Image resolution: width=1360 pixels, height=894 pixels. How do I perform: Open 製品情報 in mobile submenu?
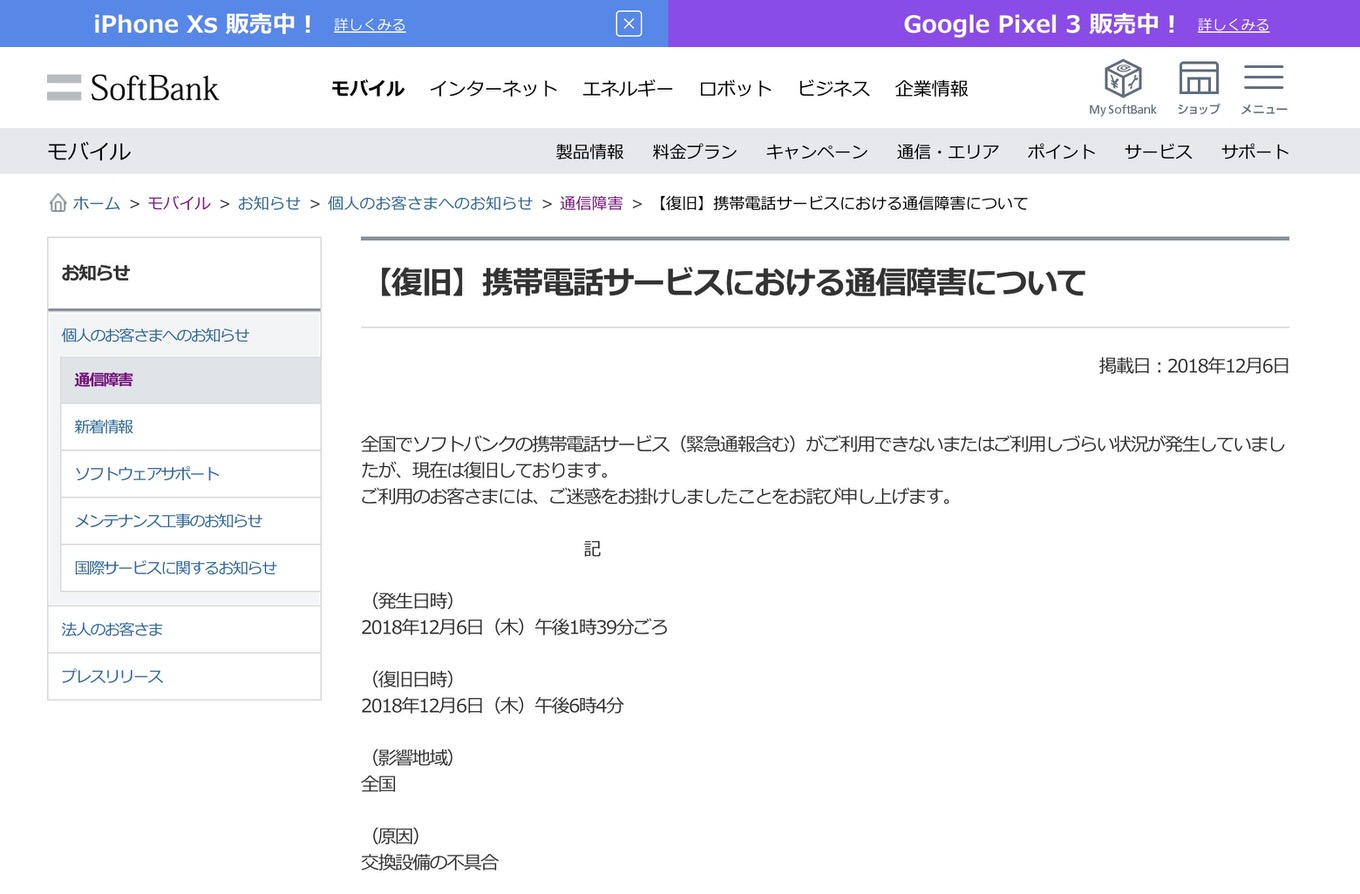[x=590, y=152]
